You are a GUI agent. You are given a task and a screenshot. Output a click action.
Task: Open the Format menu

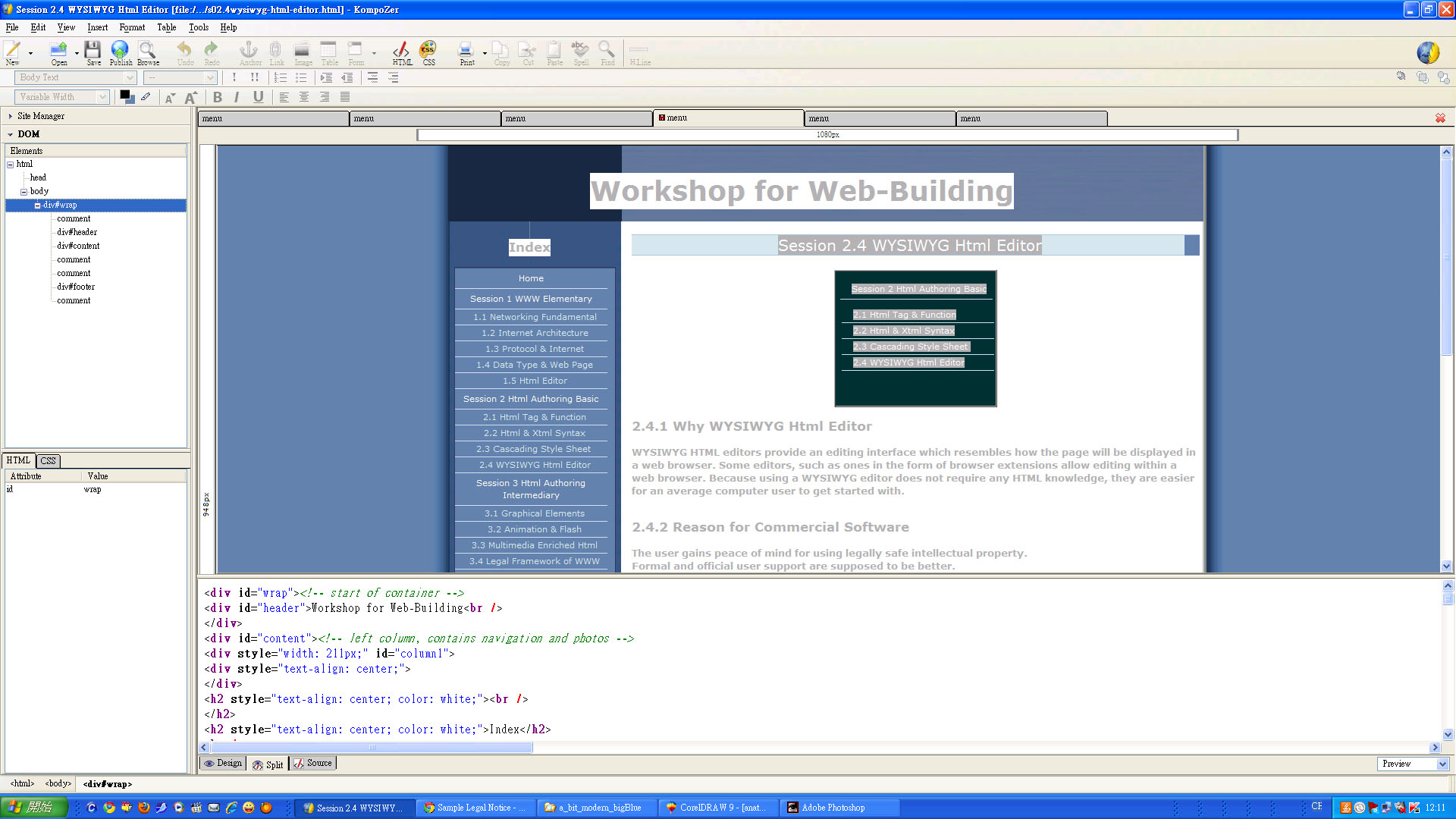coord(131,27)
